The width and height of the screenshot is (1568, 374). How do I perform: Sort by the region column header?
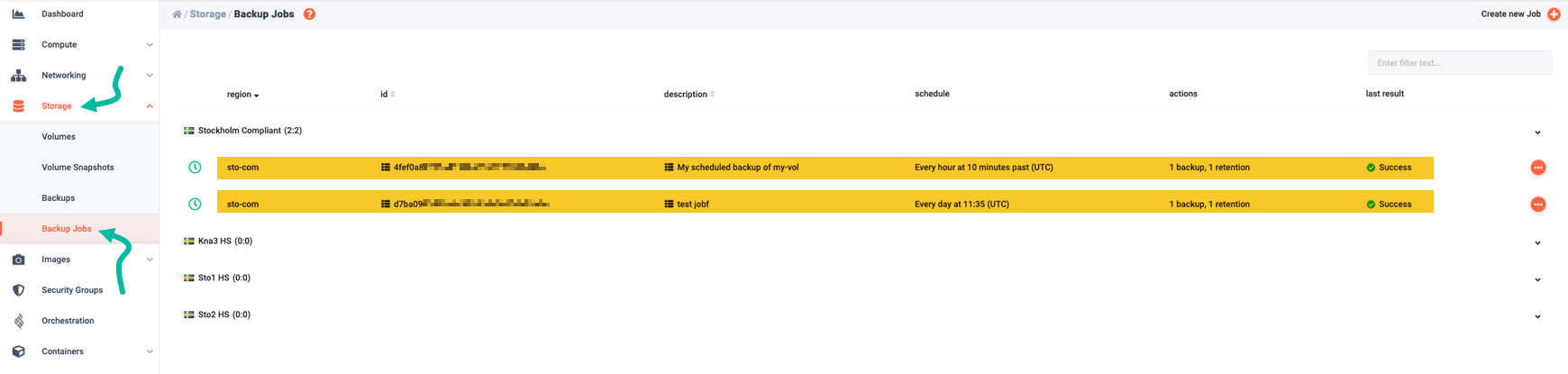click(242, 95)
